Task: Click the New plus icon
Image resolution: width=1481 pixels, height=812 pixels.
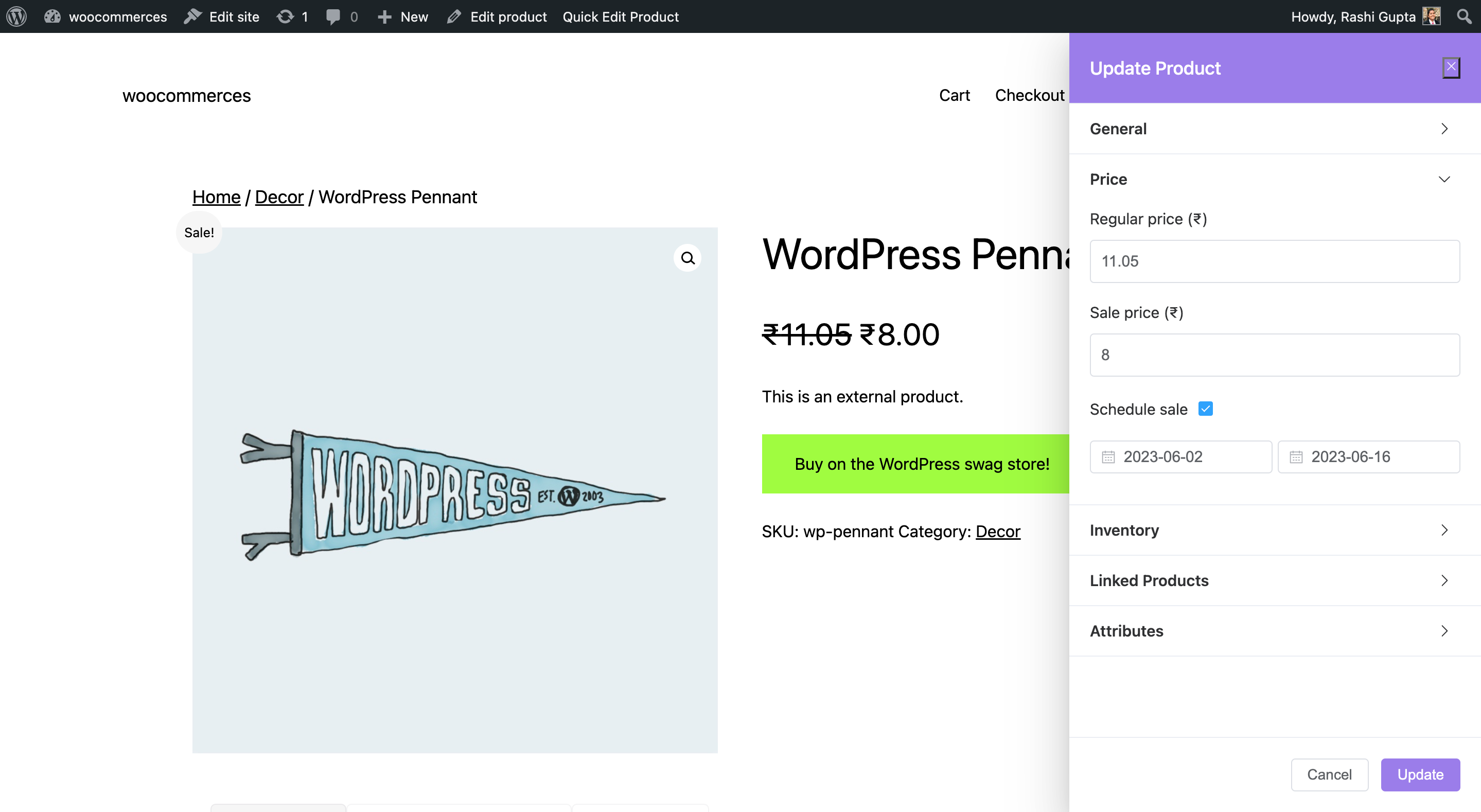Action: point(384,16)
